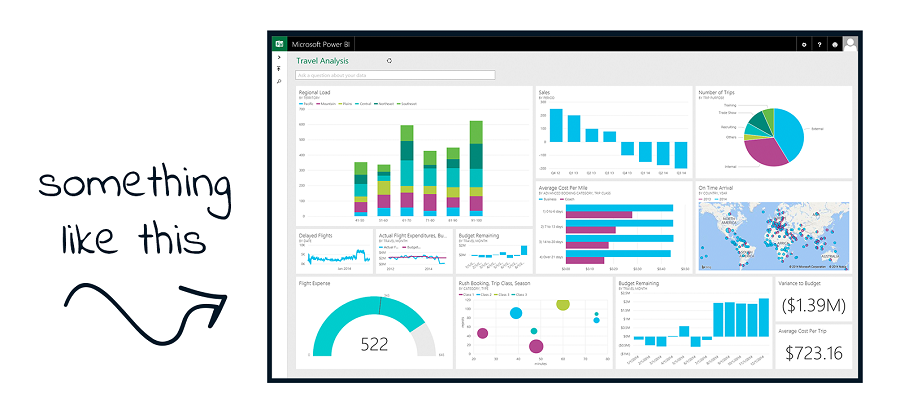
Task: Click the Plains legend entry in Regional Load
Action: (346, 104)
